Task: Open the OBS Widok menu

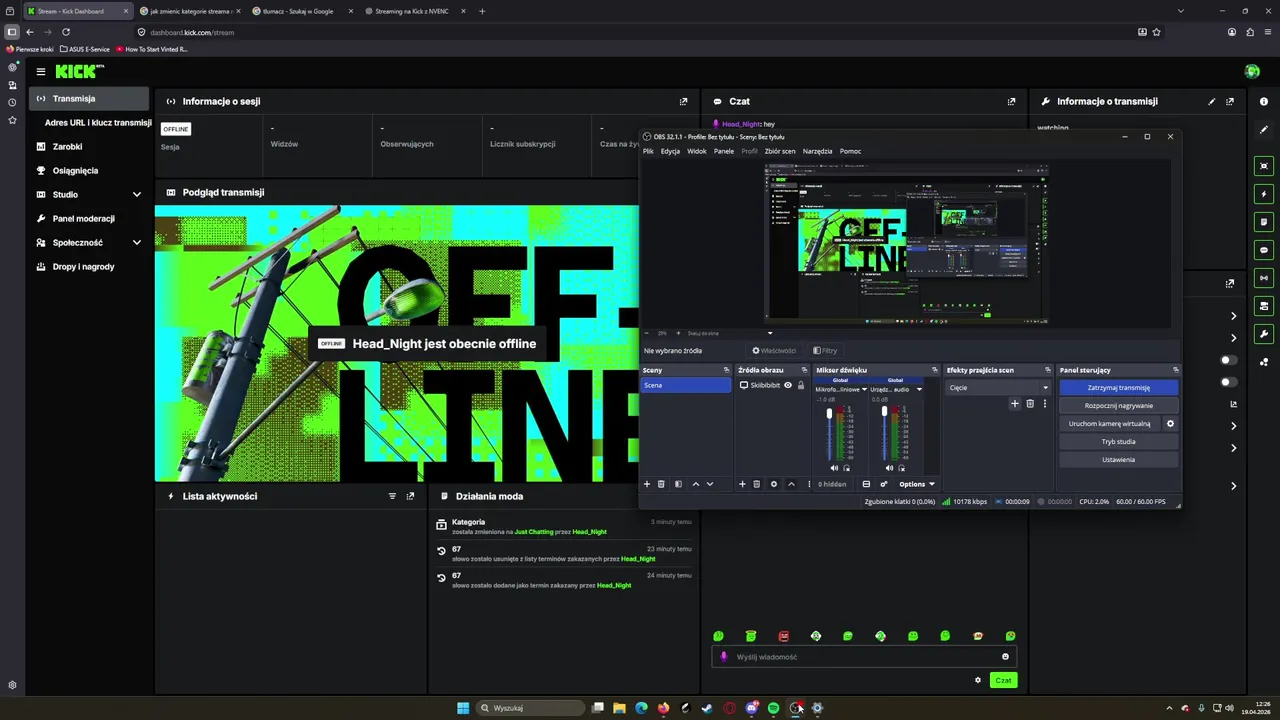Action: (697, 151)
